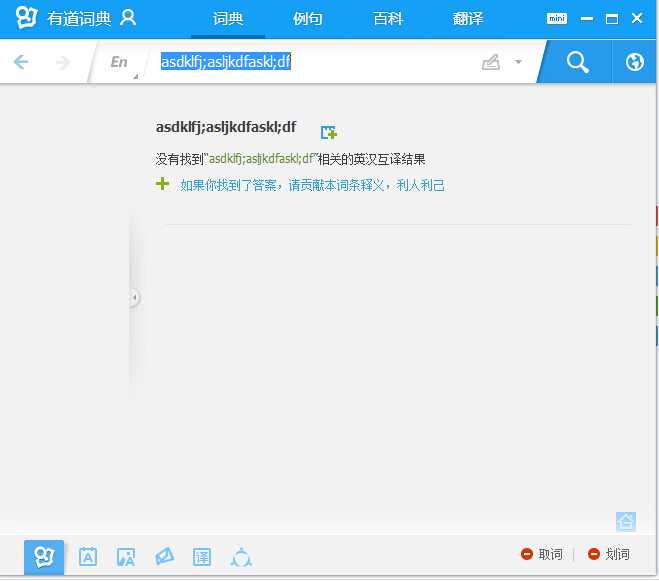Select the dictionary icon in bottom toolbar
The image size is (659, 581).
click(44, 557)
